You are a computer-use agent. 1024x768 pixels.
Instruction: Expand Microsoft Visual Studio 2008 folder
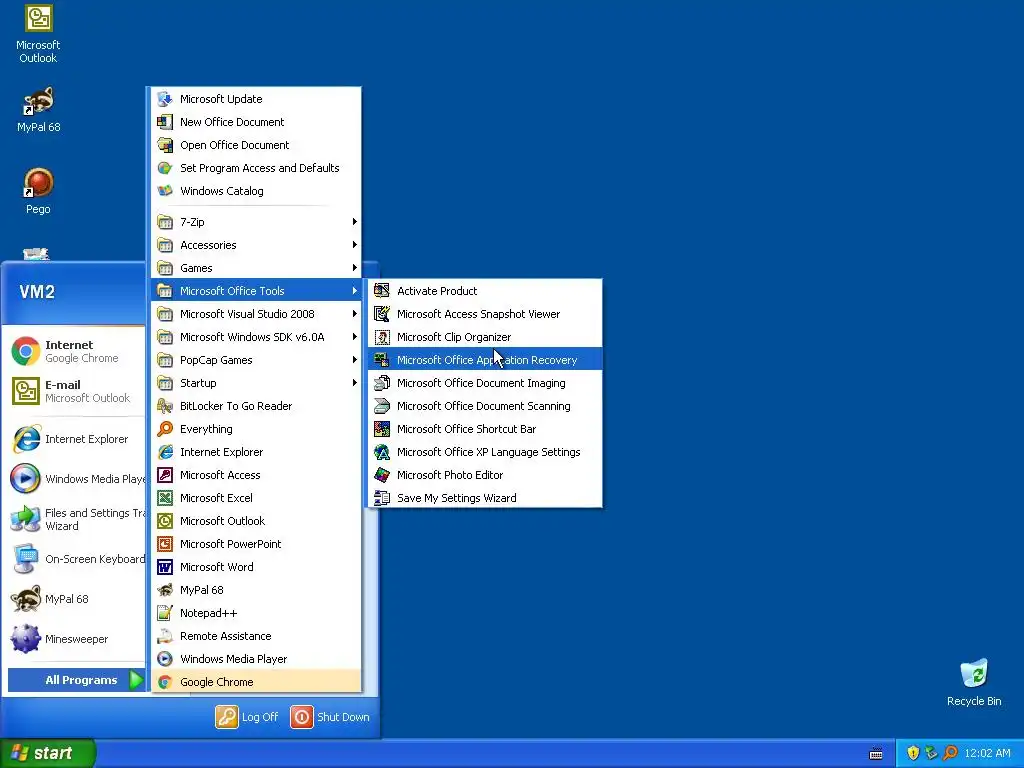[256, 314]
